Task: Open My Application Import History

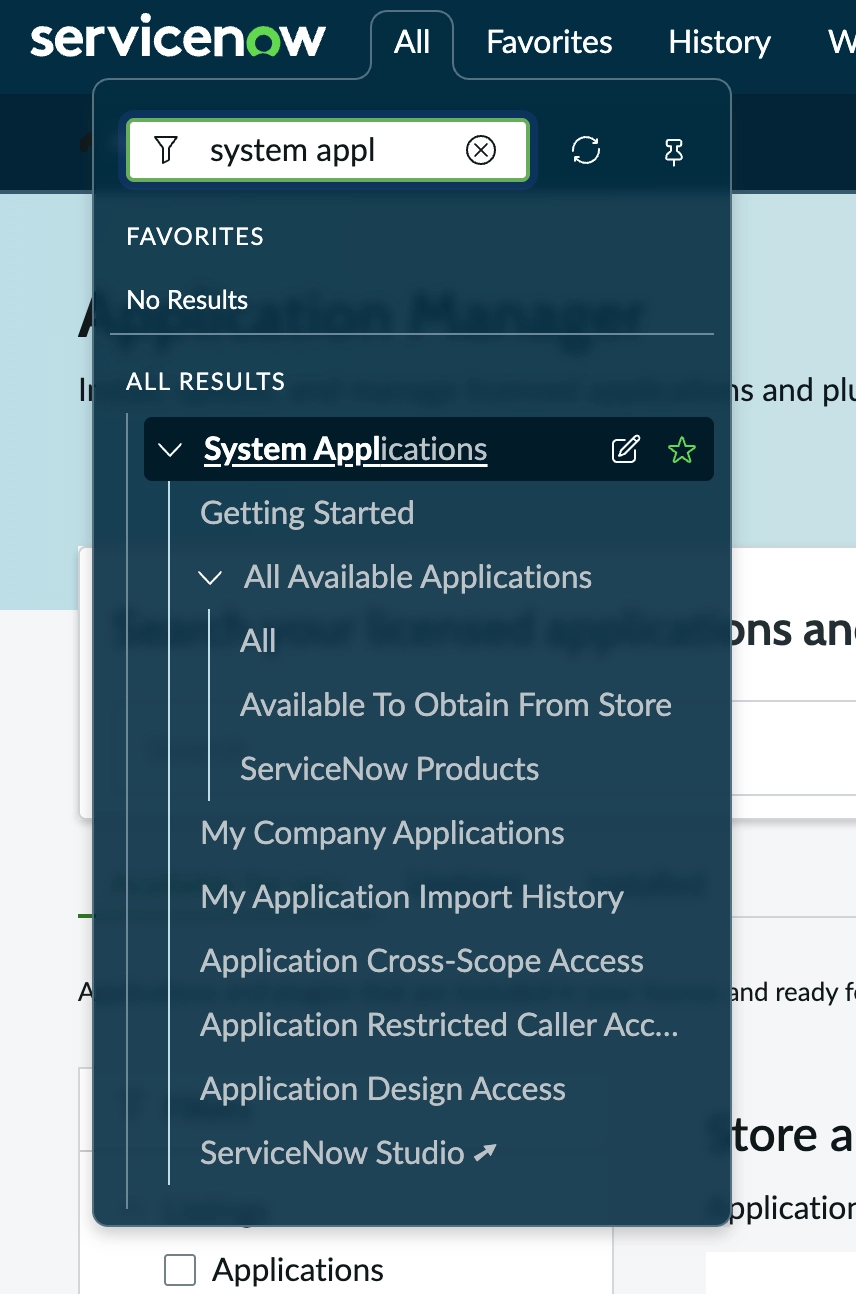Action: [412, 897]
